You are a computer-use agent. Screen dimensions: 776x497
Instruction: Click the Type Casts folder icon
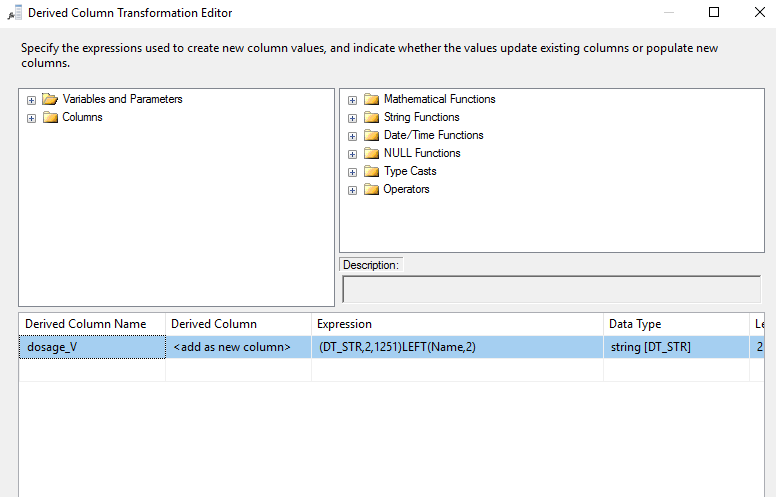(371, 171)
